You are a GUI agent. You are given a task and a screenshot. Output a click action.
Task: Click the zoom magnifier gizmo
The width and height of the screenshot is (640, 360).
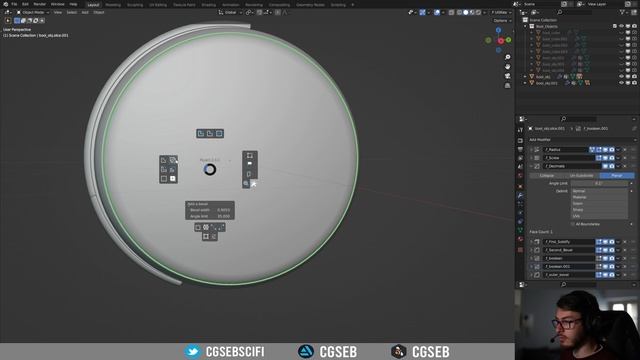point(507,57)
